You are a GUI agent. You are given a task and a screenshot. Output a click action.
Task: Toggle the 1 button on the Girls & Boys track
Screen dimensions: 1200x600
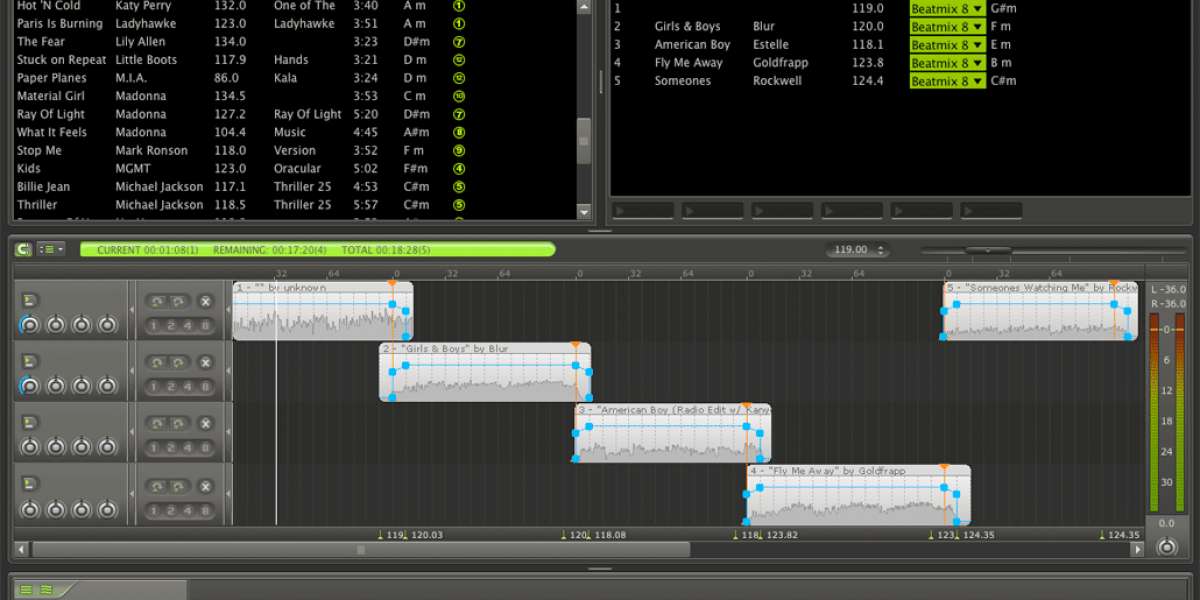click(153, 386)
